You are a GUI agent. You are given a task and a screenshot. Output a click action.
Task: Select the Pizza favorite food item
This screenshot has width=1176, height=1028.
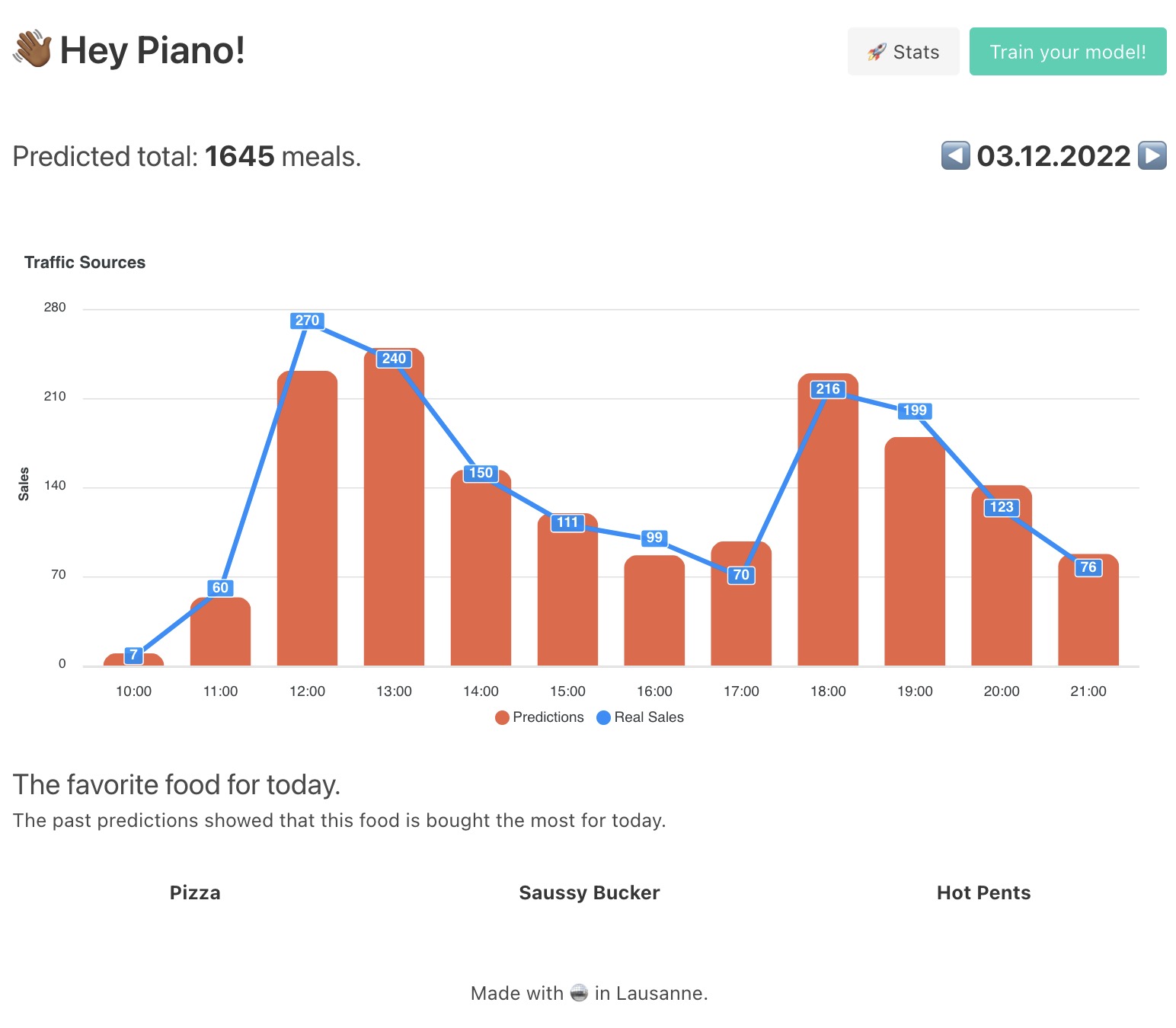pos(195,892)
